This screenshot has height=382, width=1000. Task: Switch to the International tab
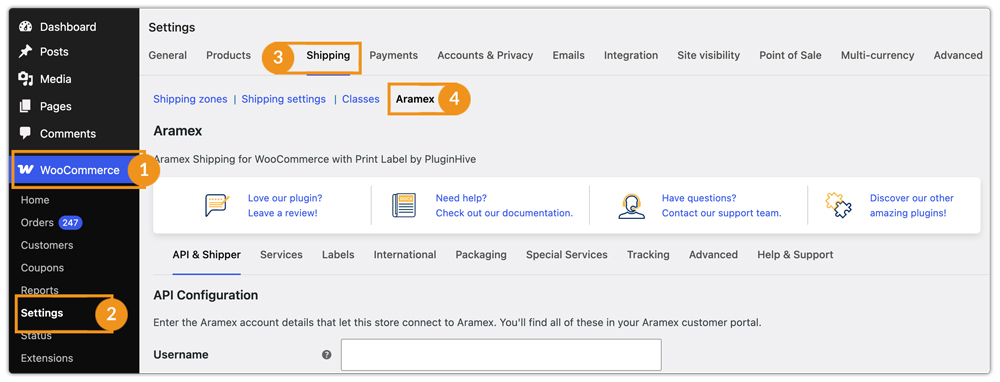pos(405,254)
